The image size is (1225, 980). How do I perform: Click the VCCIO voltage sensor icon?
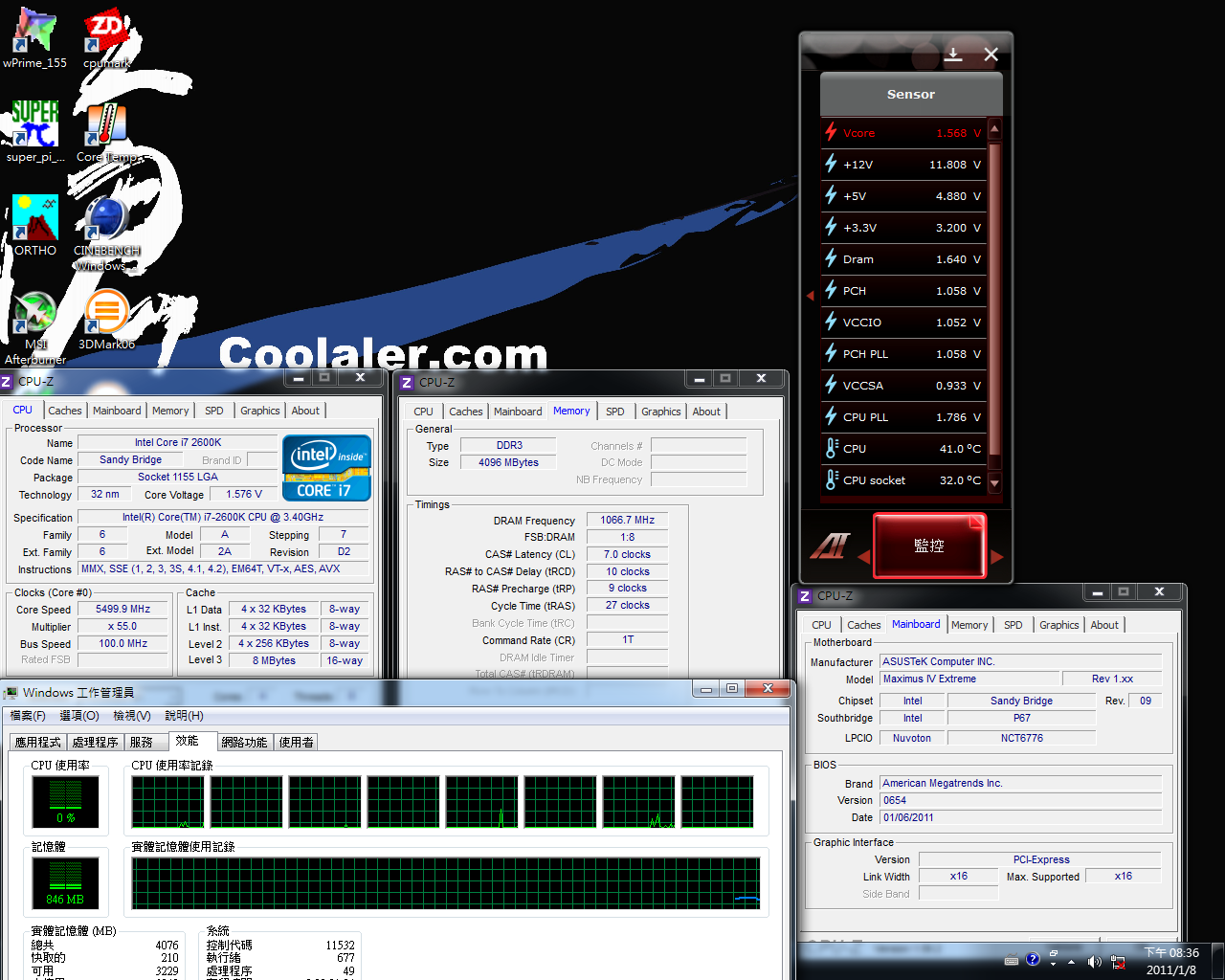[831, 322]
